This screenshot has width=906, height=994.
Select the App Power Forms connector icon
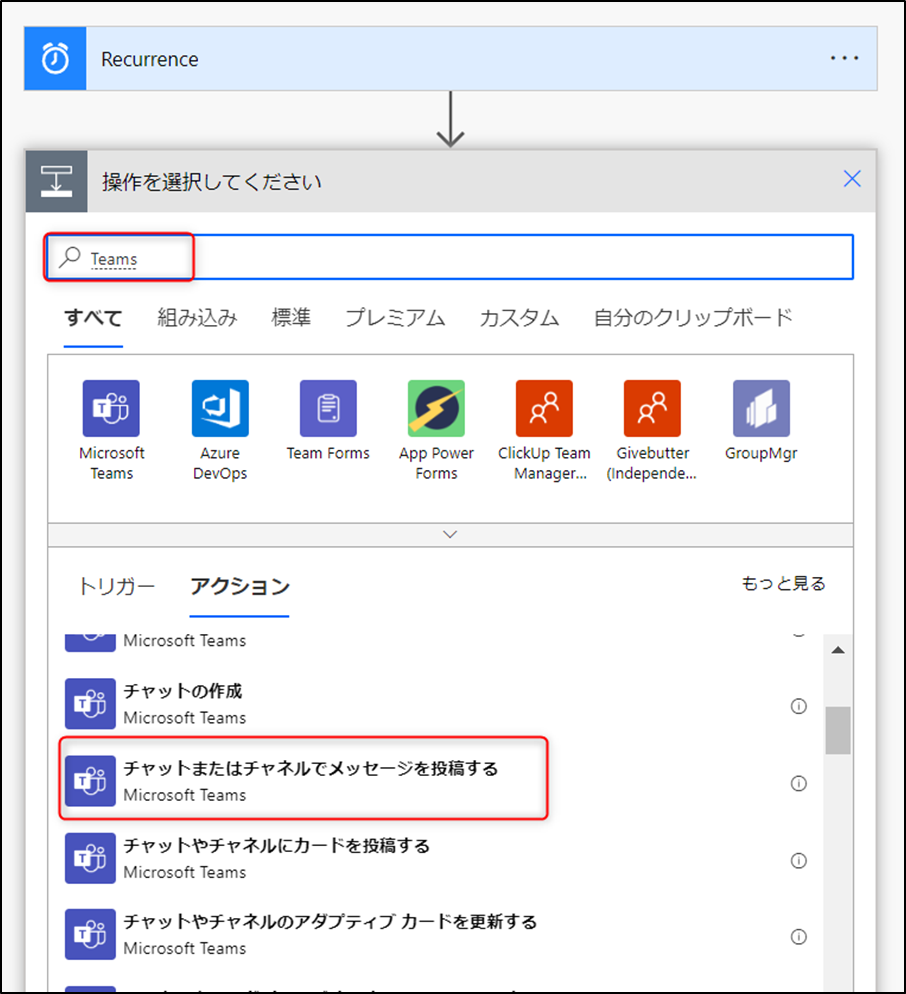(436, 409)
